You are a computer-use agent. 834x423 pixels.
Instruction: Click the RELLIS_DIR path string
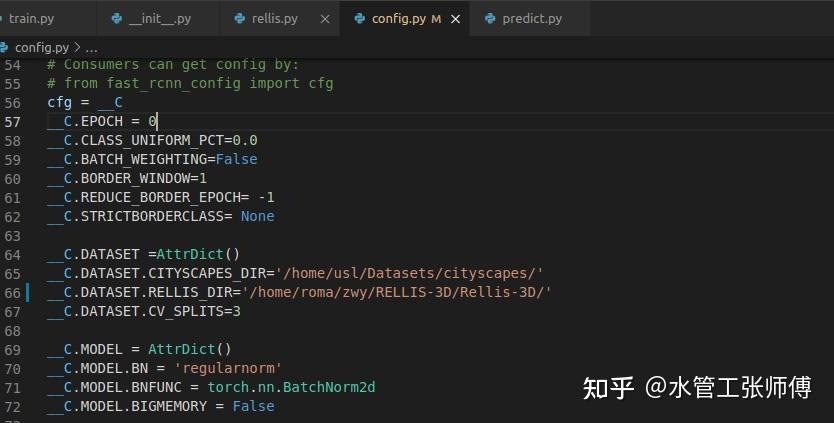tap(398, 292)
